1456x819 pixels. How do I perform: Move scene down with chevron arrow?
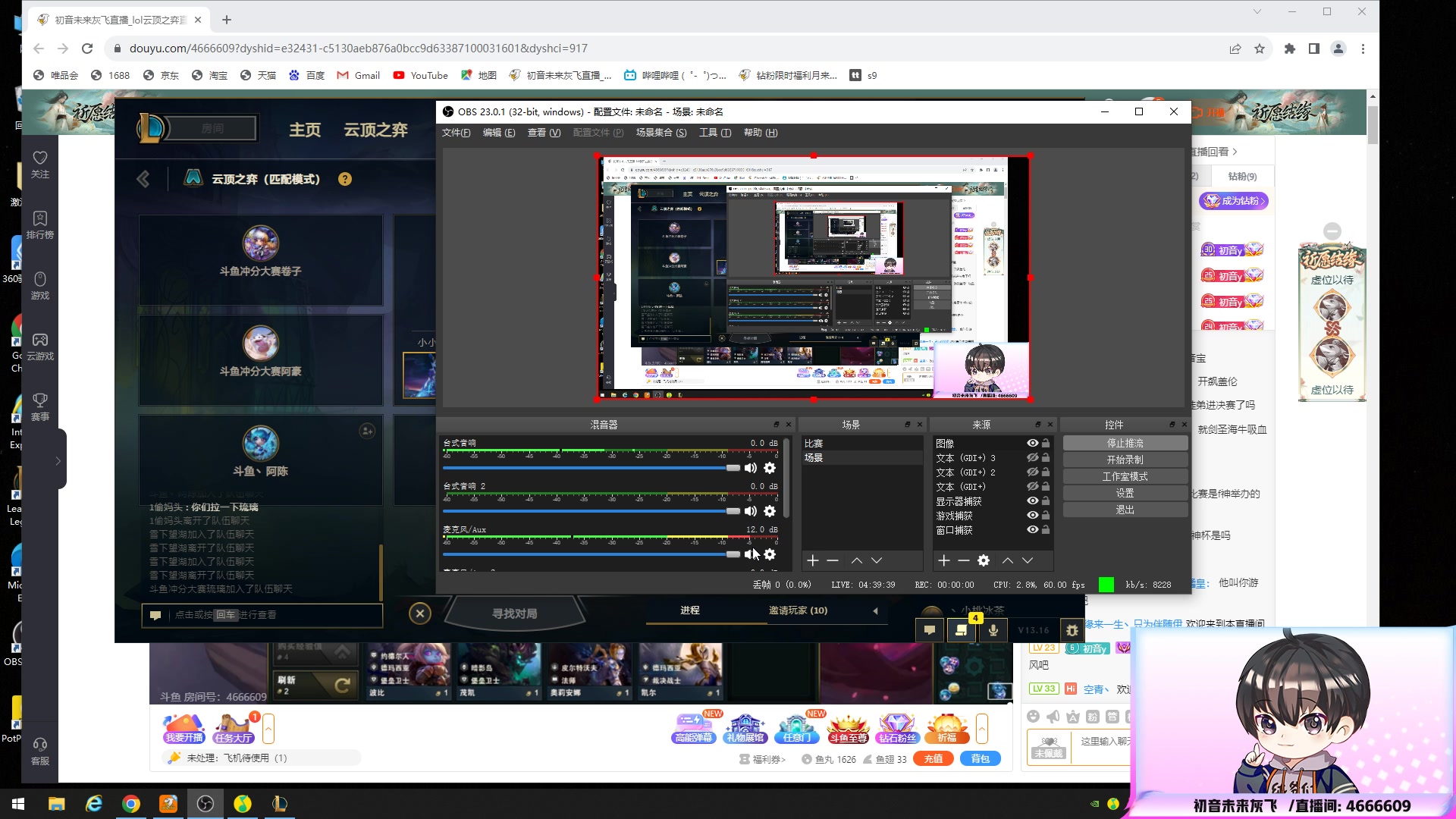(877, 560)
